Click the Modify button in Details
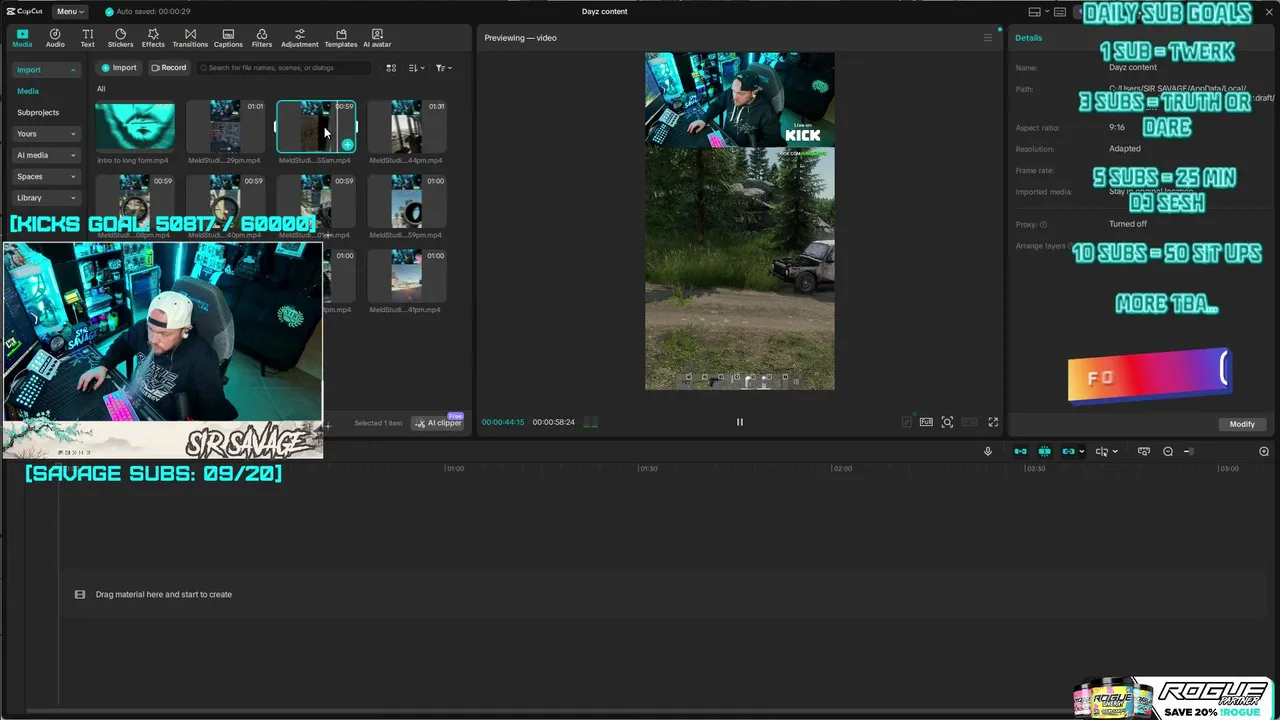 click(x=1242, y=424)
